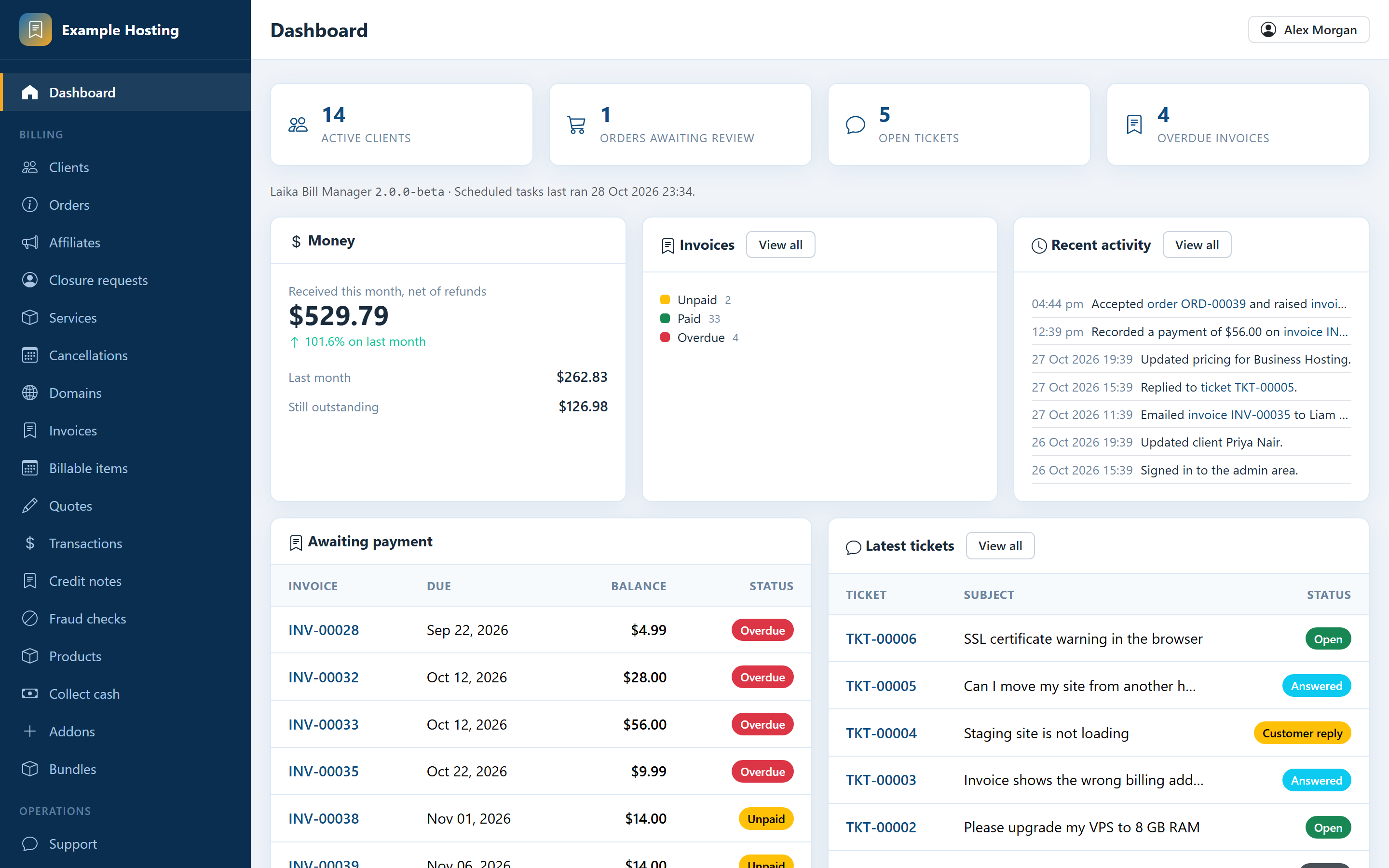Open Bundles in the sidebar

point(125,769)
